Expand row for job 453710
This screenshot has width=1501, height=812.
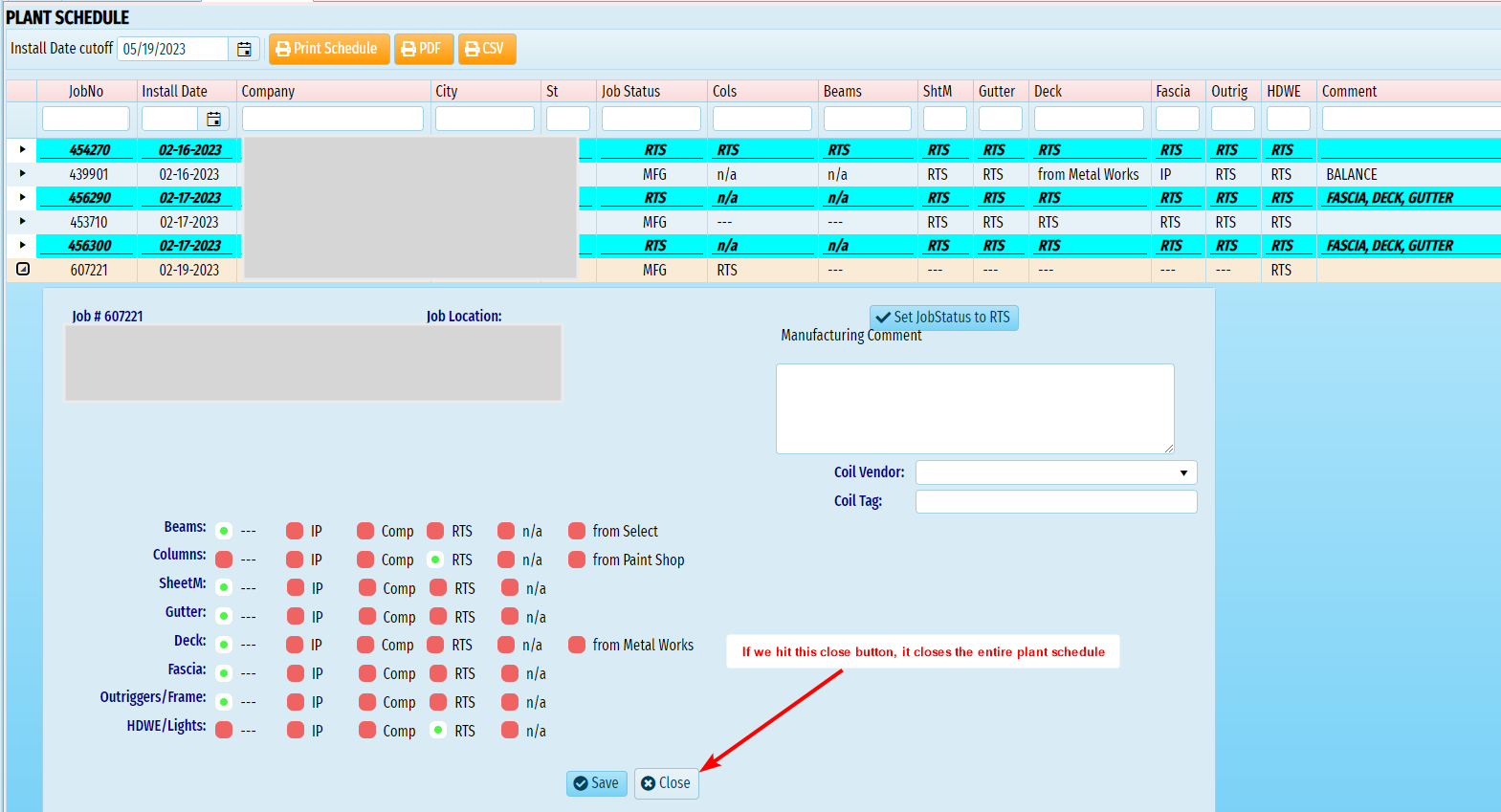[22, 221]
